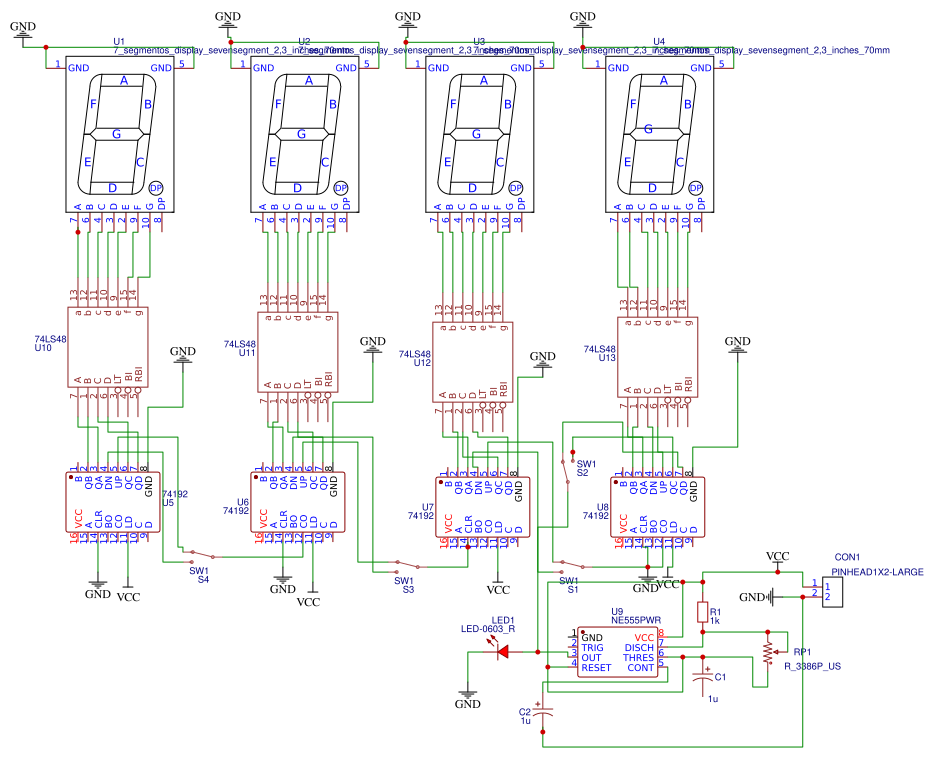
Task: Click the "CON1" reference label
Action: [848, 557]
